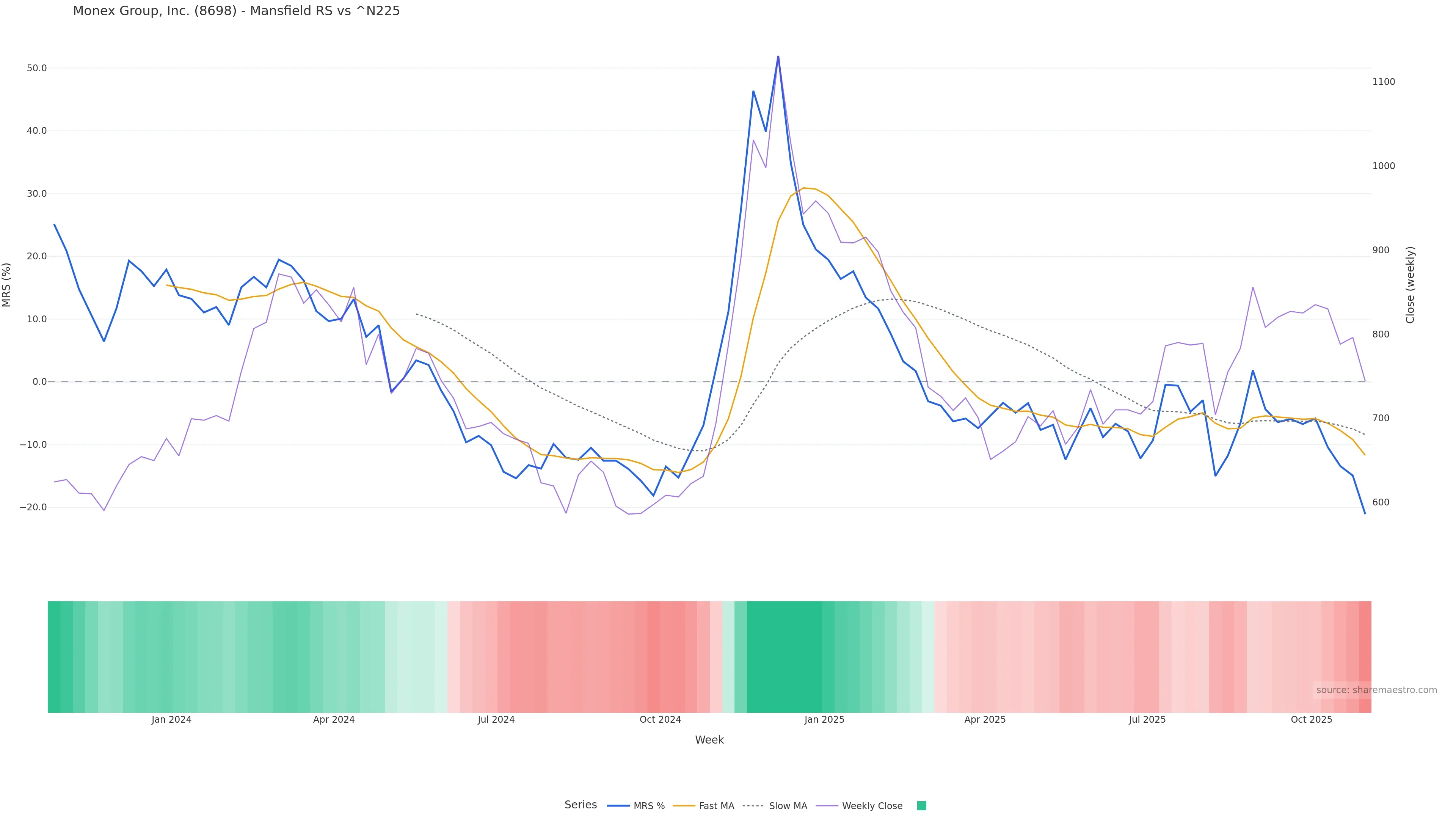Click the purple Weekly Close legend line icon

pyautogui.click(x=827, y=806)
